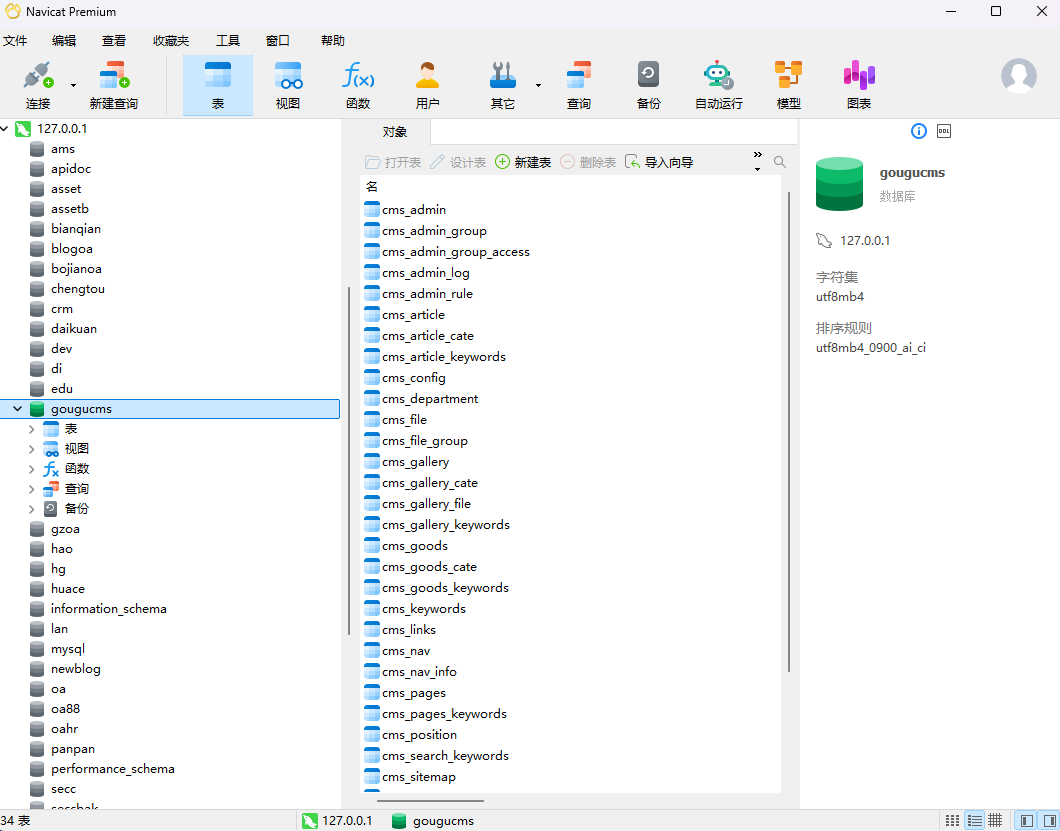1060x831 pixels.
Task: Open the 图表 (Charts) toolbar icon
Action: pos(858,85)
